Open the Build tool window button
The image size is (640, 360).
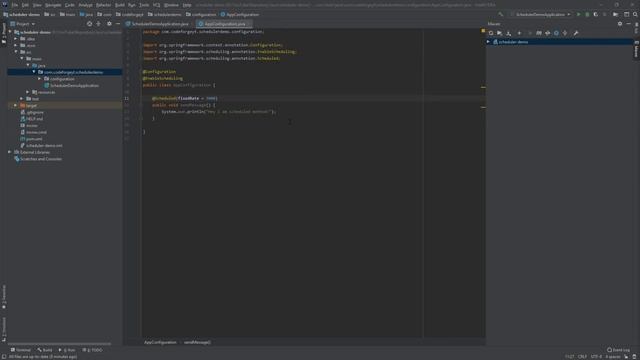click(45, 350)
